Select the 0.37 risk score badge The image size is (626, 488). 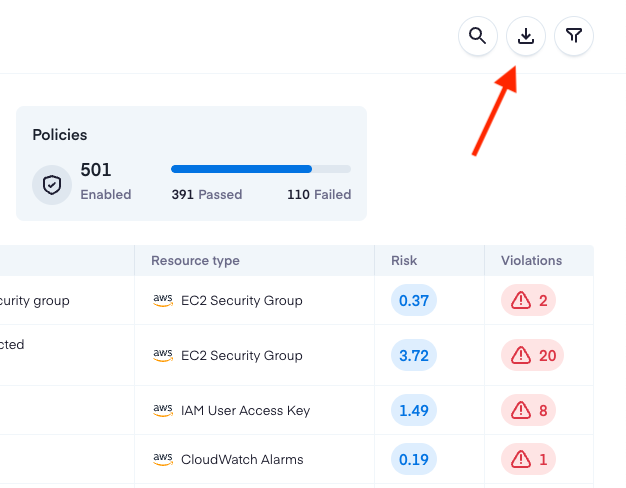point(414,300)
